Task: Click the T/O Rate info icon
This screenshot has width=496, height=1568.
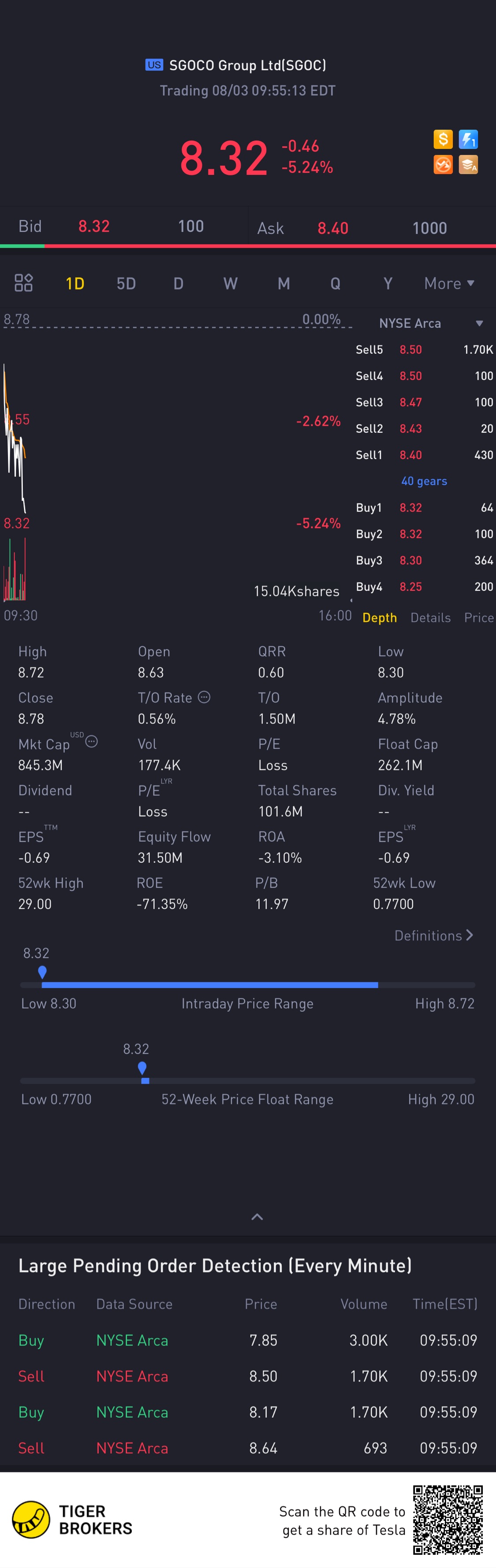Action: pyautogui.click(x=205, y=698)
